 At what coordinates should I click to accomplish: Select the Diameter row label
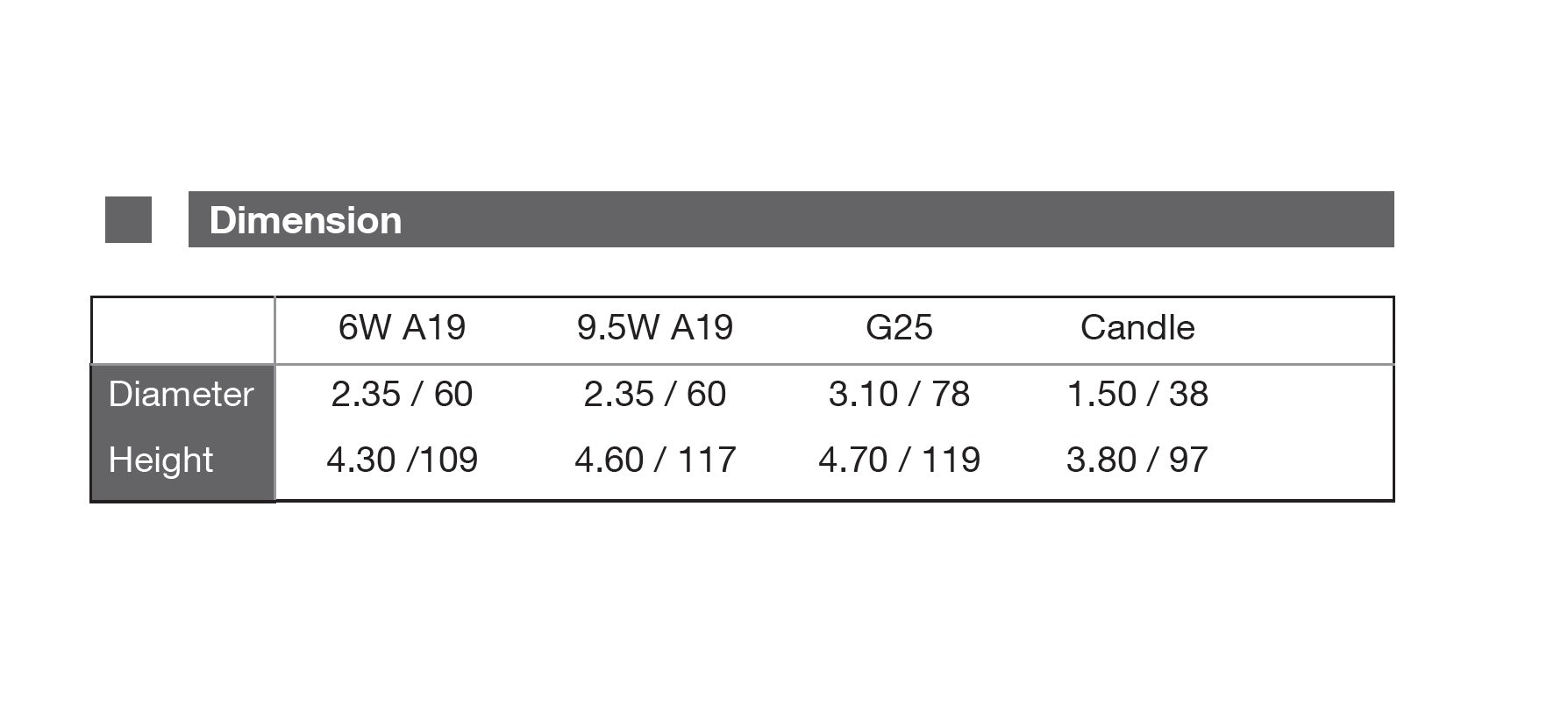[182, 395]
